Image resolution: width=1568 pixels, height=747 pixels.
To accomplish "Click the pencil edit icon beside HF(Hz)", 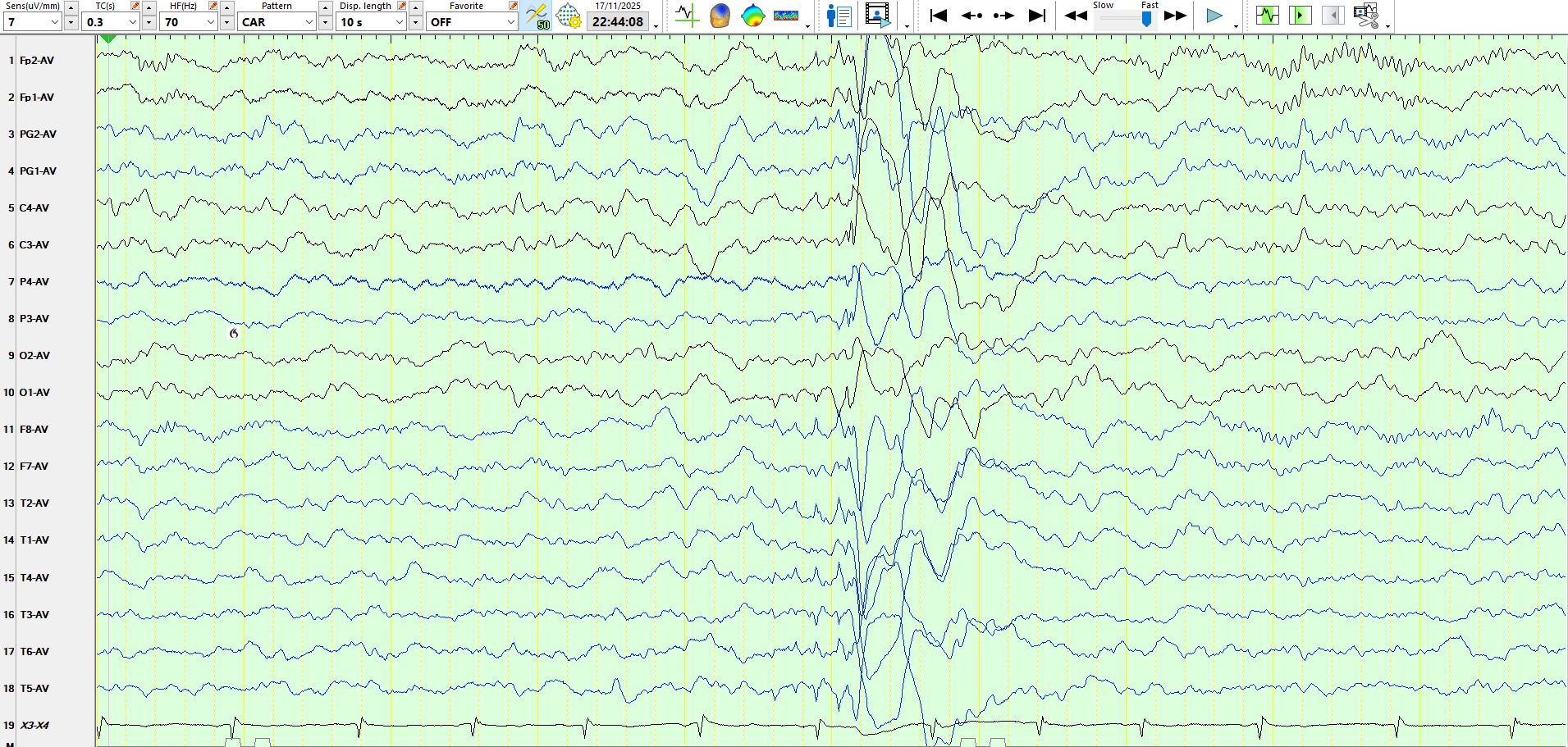I will 213,6.
